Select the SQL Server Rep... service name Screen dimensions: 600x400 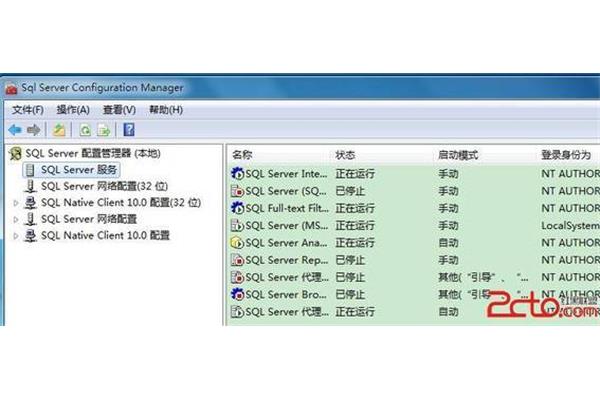287,260
